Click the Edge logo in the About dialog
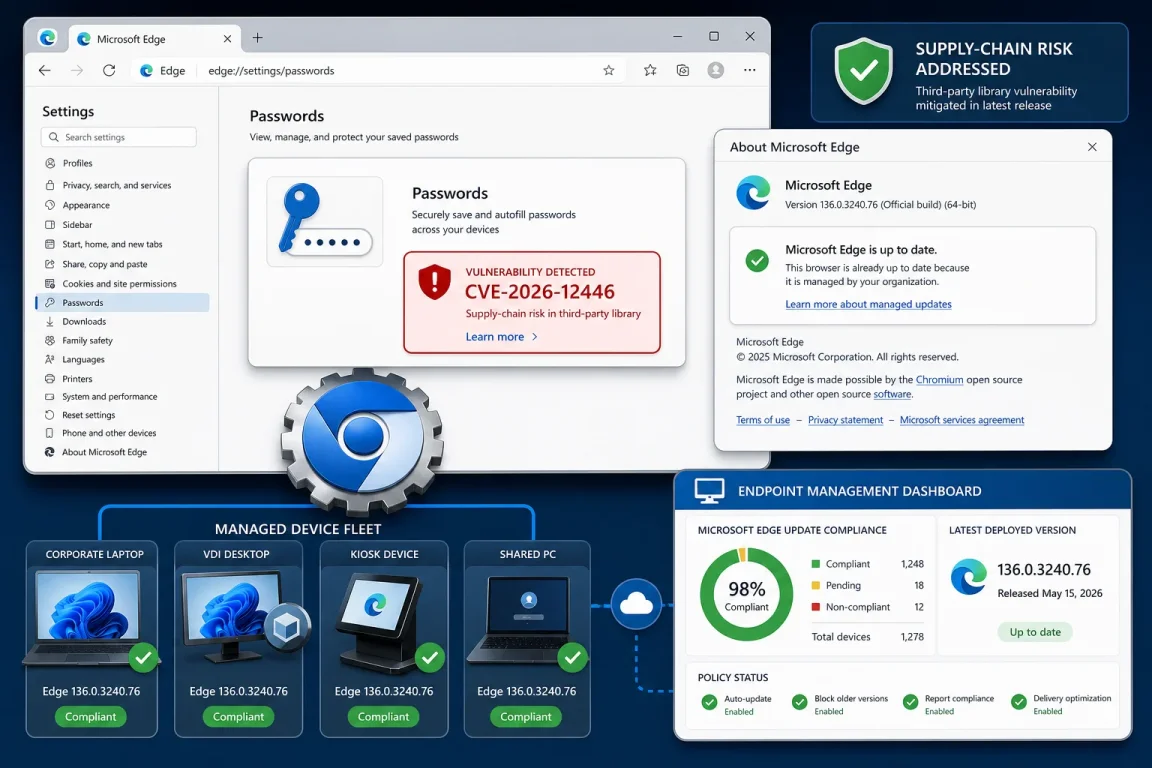1152x768 pixels. pos(754,193)
